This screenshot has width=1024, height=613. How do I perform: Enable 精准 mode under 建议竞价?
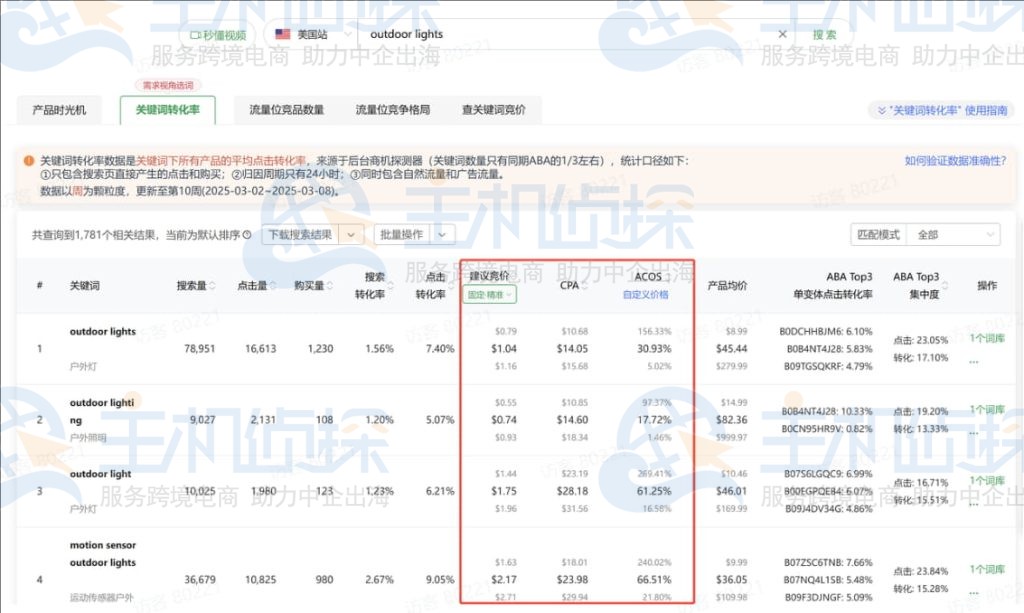pyautogui.click(x=492, y=293)
